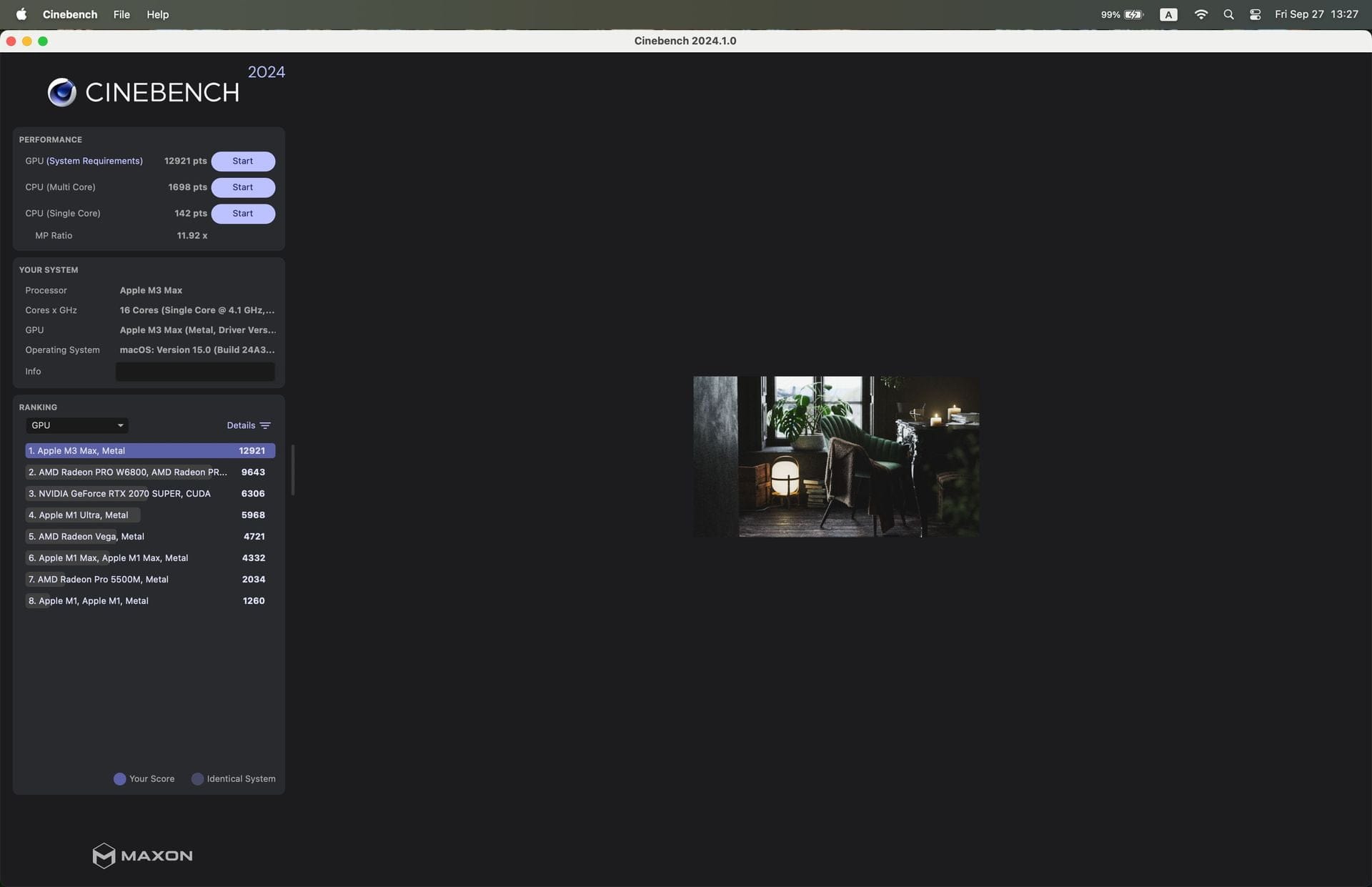This screenshot has height=887, width=1372.
Task: Start the CPU Multi Core benchmark
Action: pyautogui.click(x=243, y=187)
